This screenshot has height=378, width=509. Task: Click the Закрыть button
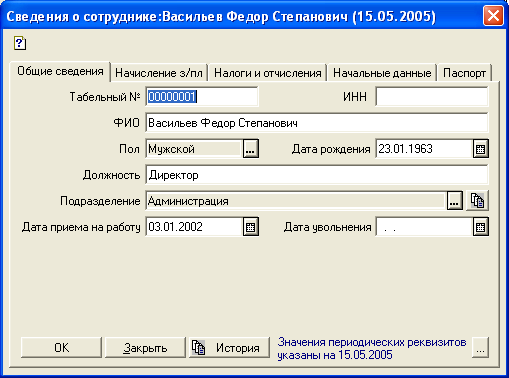pos(145,348)
